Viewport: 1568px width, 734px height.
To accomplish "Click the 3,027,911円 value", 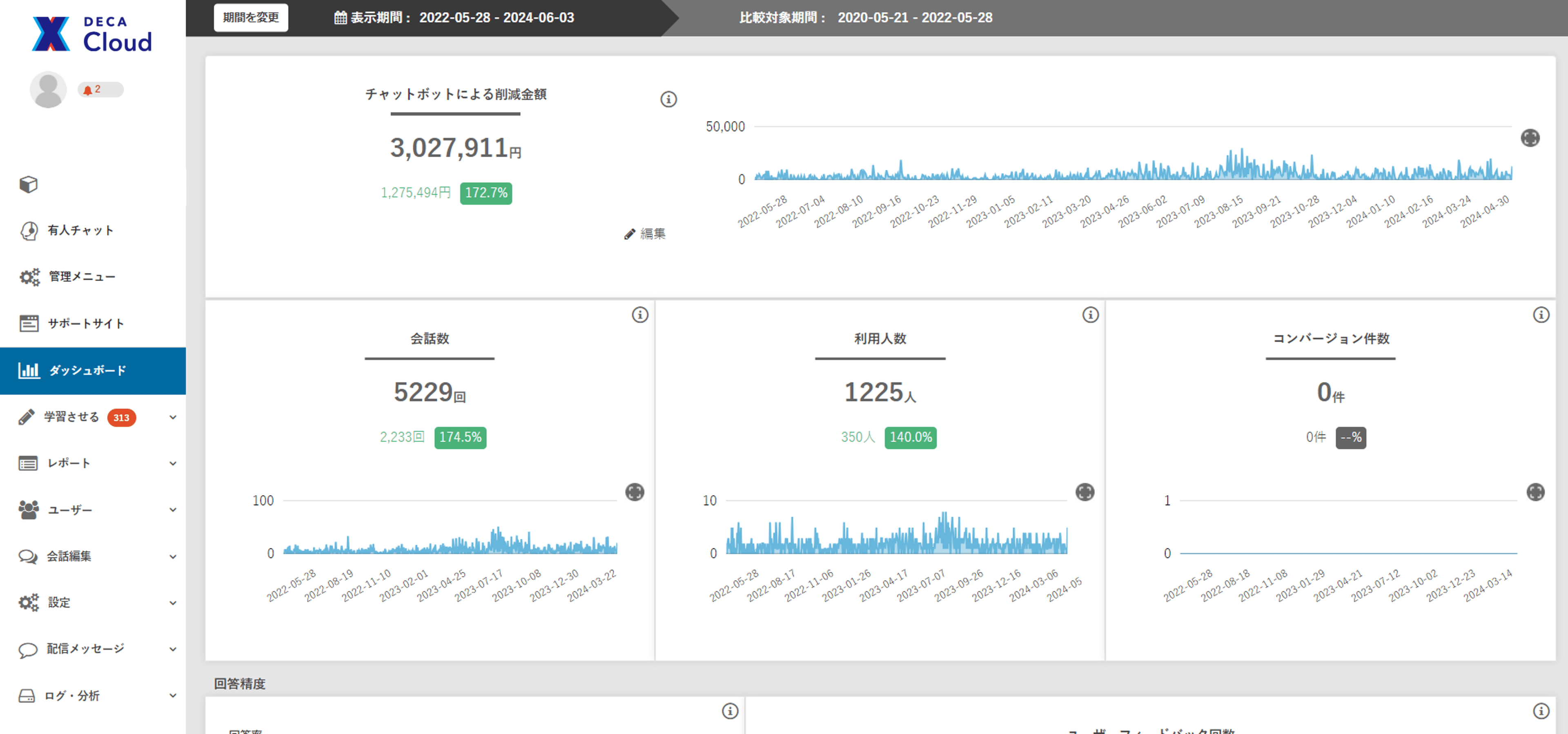I will (455, 148).
